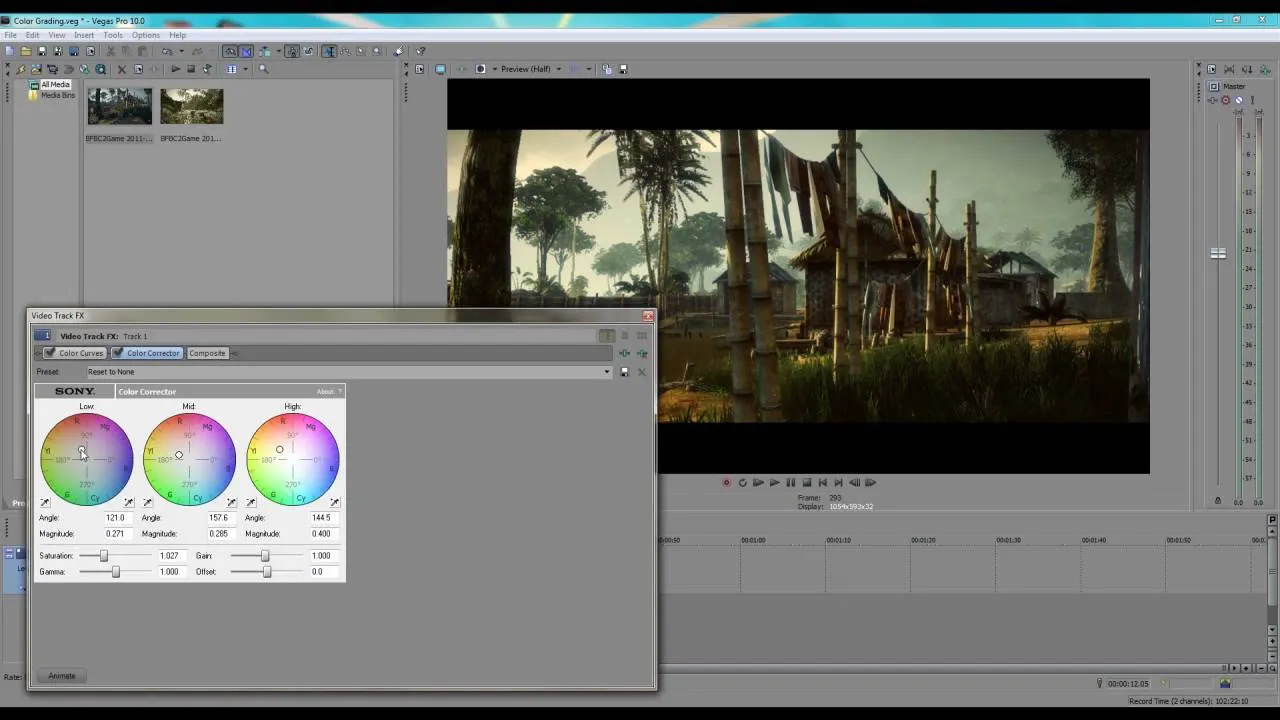Click the Offset slider handle
The image size is (1280, 720).
[x=267, y=572]
